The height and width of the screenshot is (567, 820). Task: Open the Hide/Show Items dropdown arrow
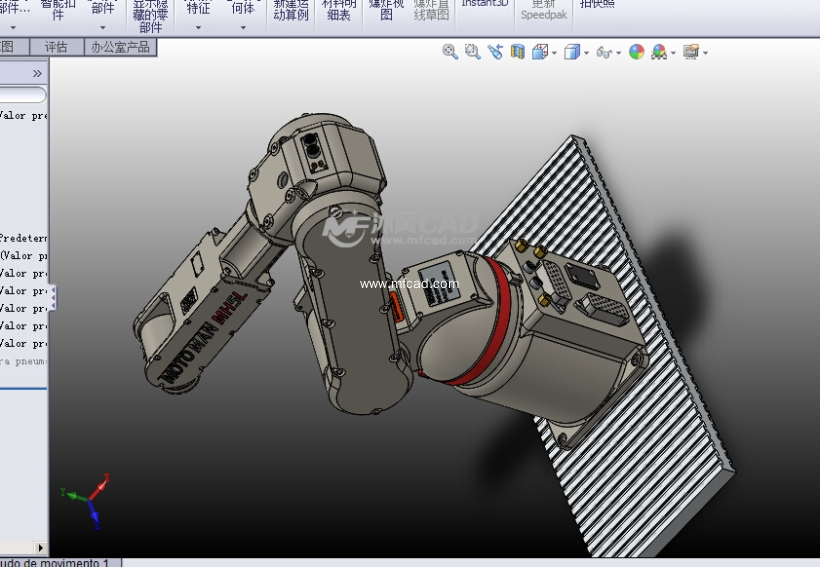tap(619, 53)
